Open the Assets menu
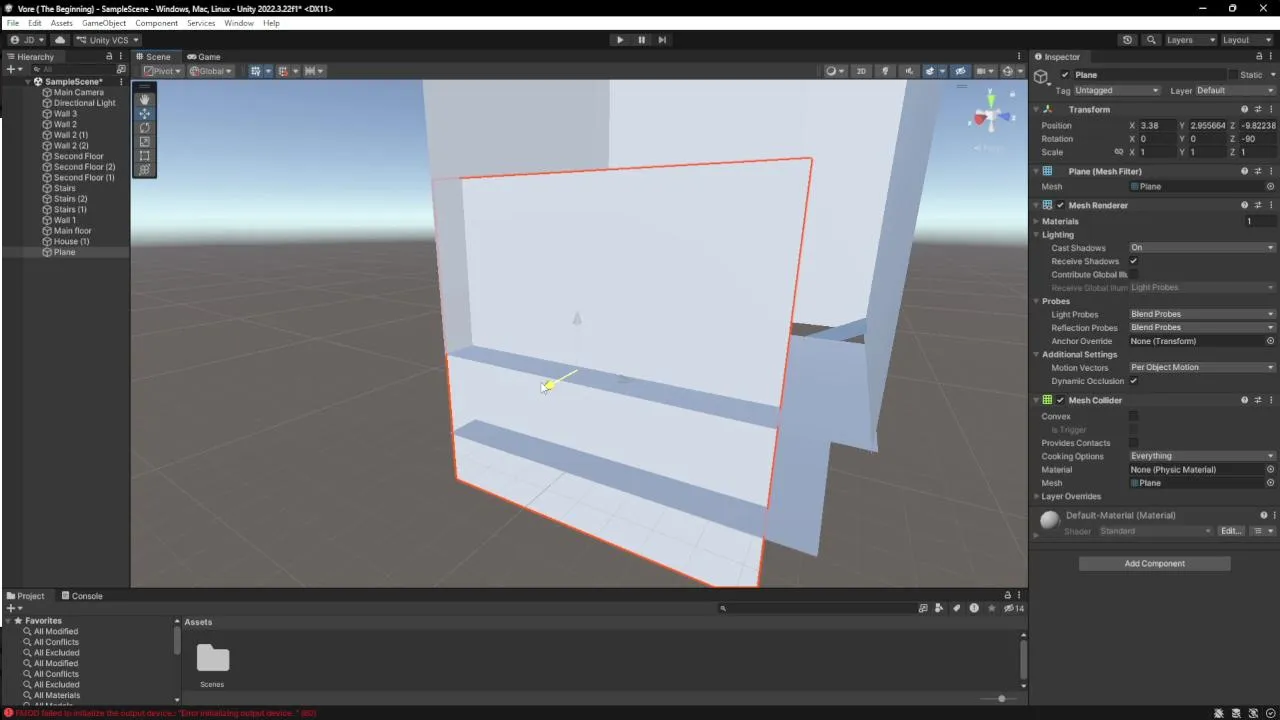The image size is (1280, 720). 61,23
